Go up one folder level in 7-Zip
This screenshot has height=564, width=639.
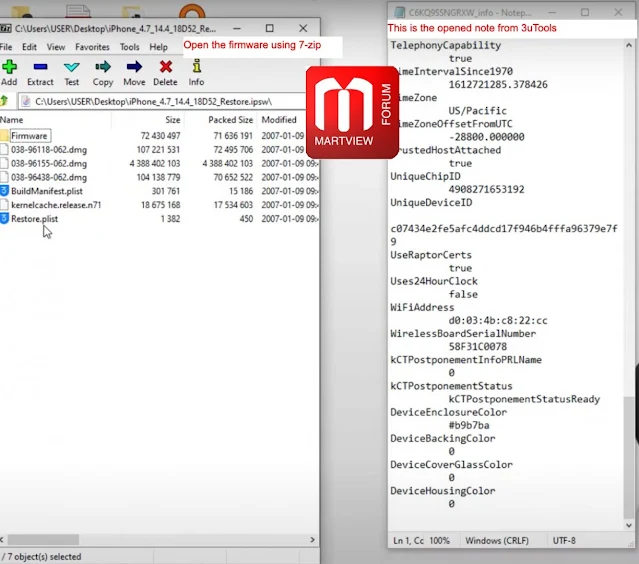(x=4, y=101)
